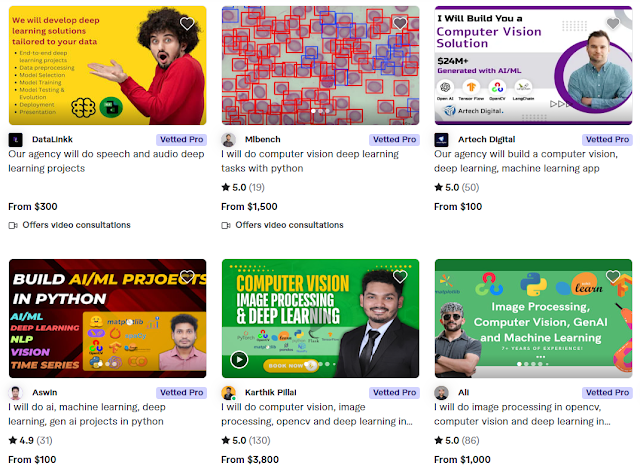Click Artech Digital seller name

pos(487,140)
